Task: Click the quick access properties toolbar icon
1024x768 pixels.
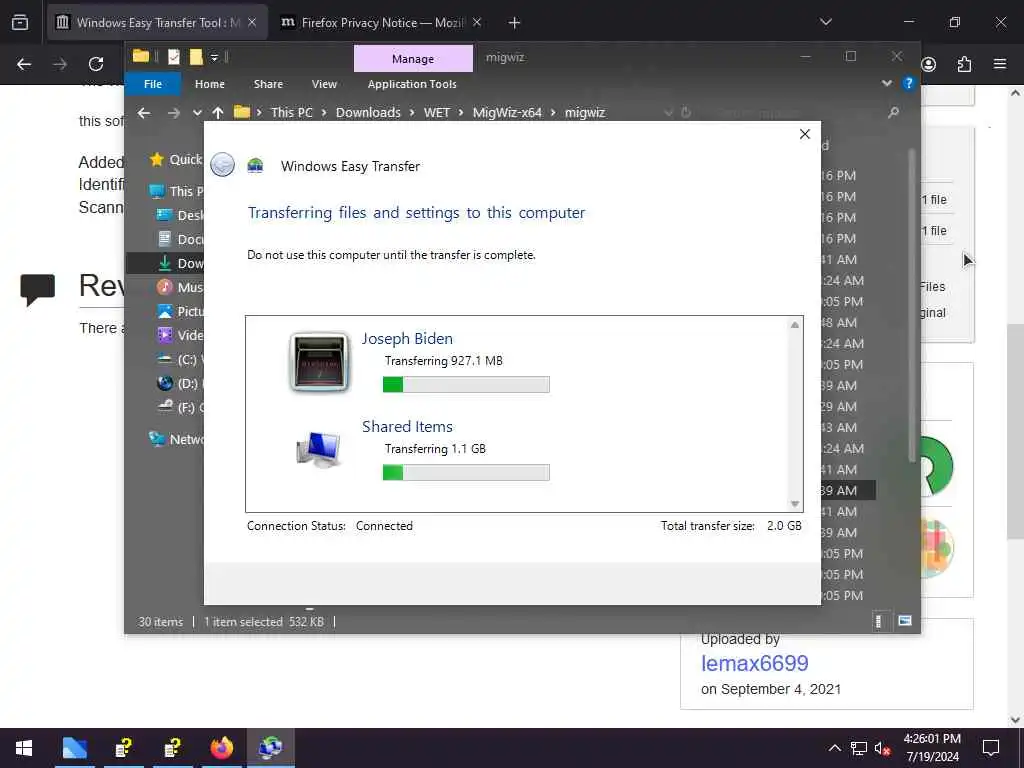Action: click(x=174, y=57)
